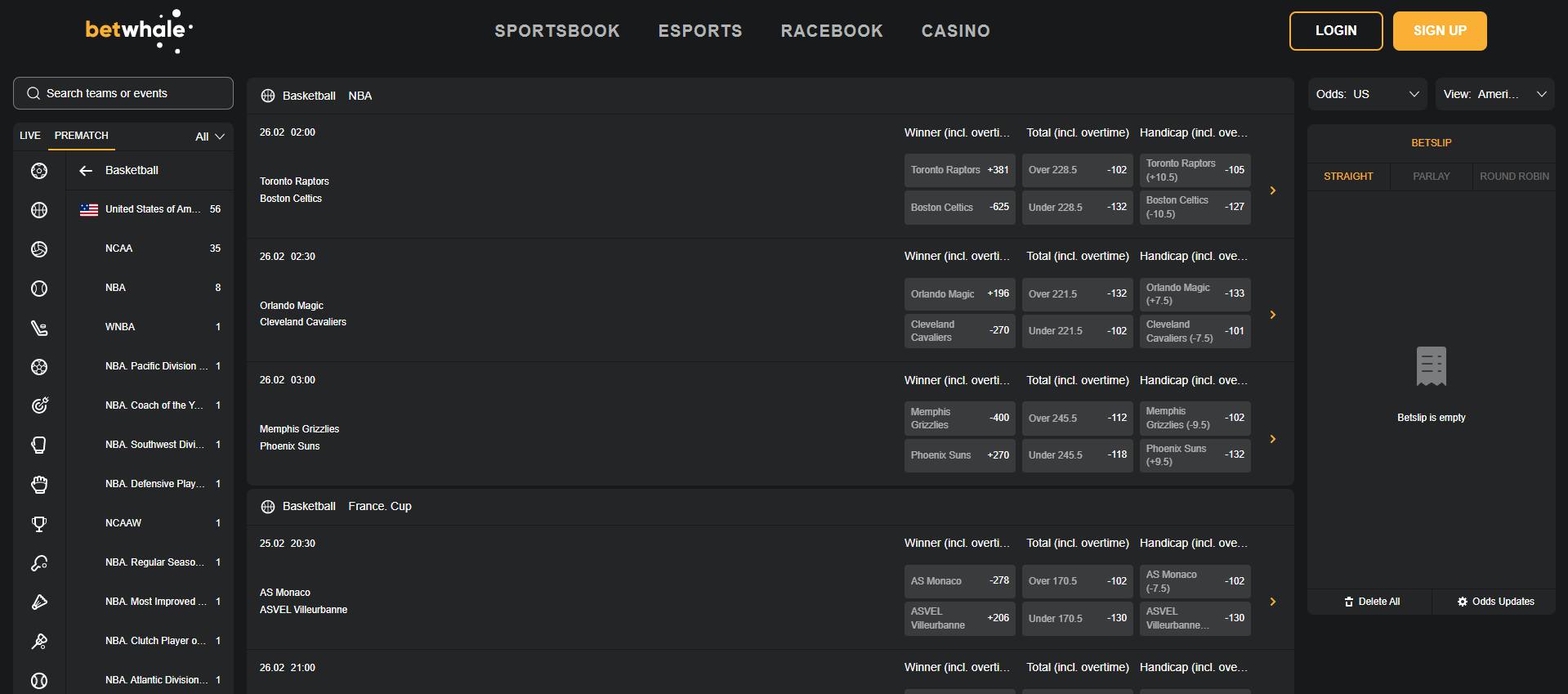Open the SPORTSBOOK section
The image size is (1568, 694).
(x=557, y=31)
